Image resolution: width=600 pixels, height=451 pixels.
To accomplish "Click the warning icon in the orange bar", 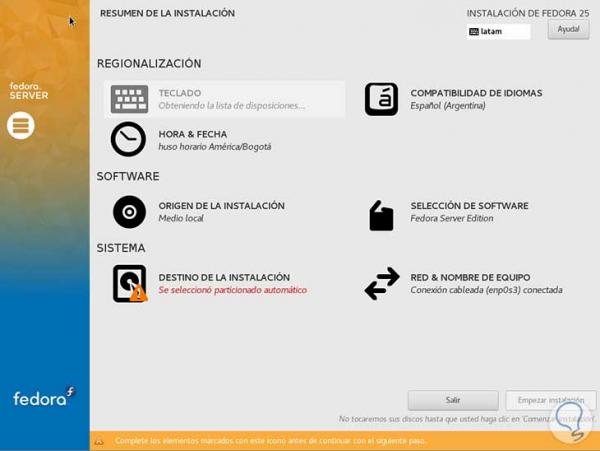I will tap(99, 441).
